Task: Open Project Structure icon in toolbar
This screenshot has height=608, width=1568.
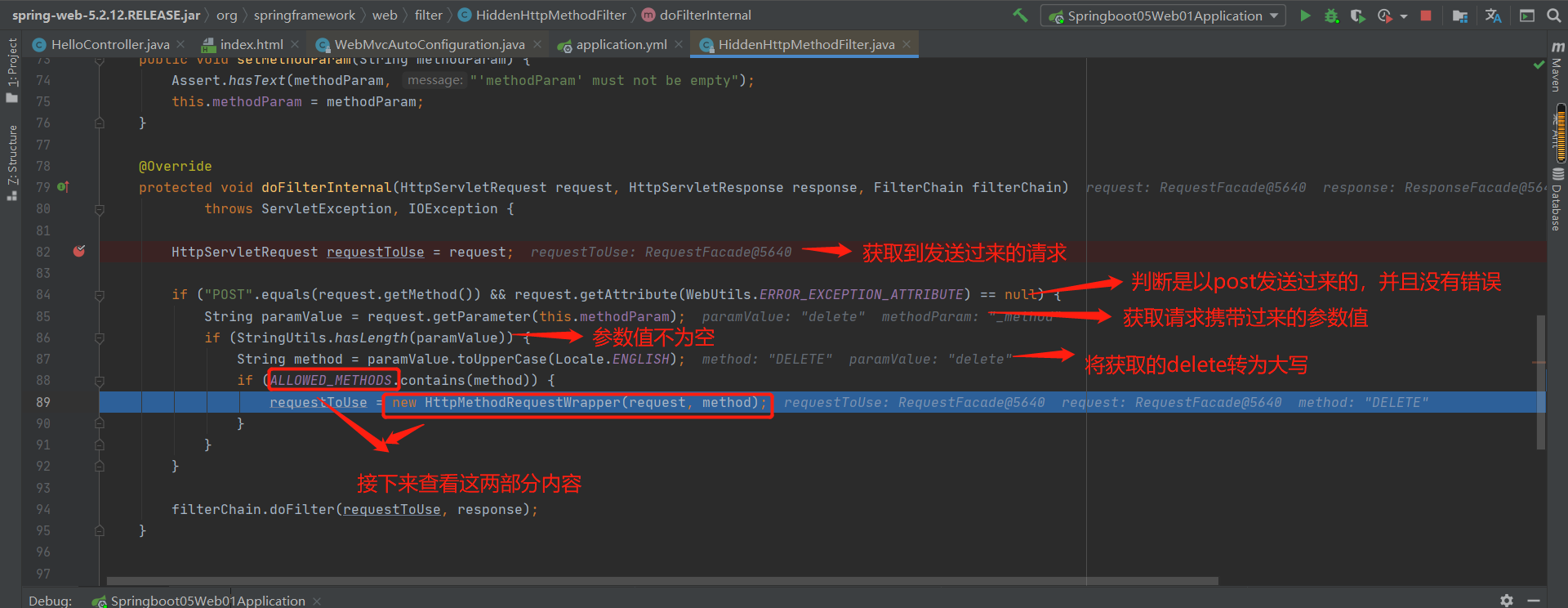Action: tap(1460, 16)
